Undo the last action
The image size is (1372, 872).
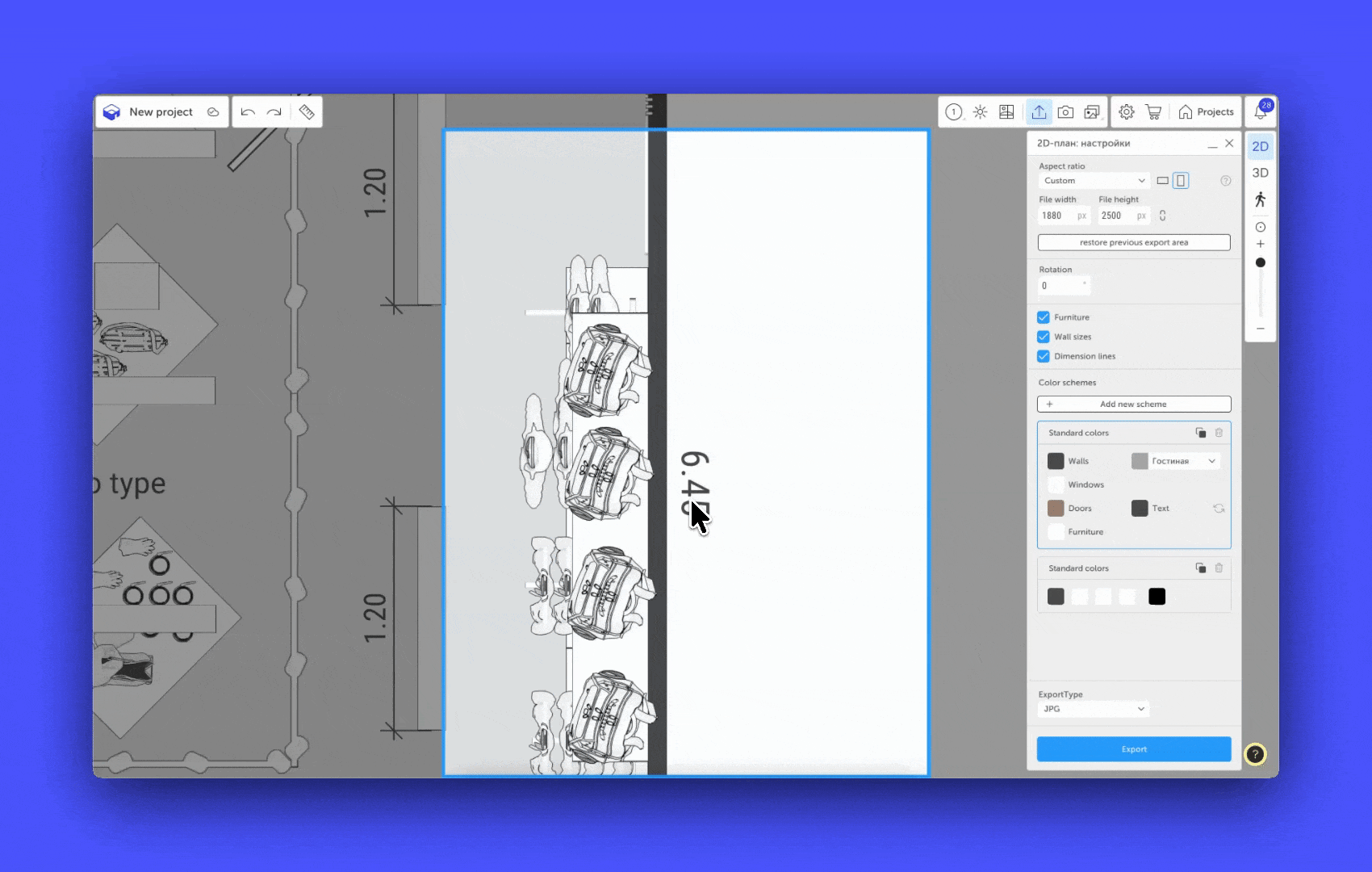tap(248, 112)
